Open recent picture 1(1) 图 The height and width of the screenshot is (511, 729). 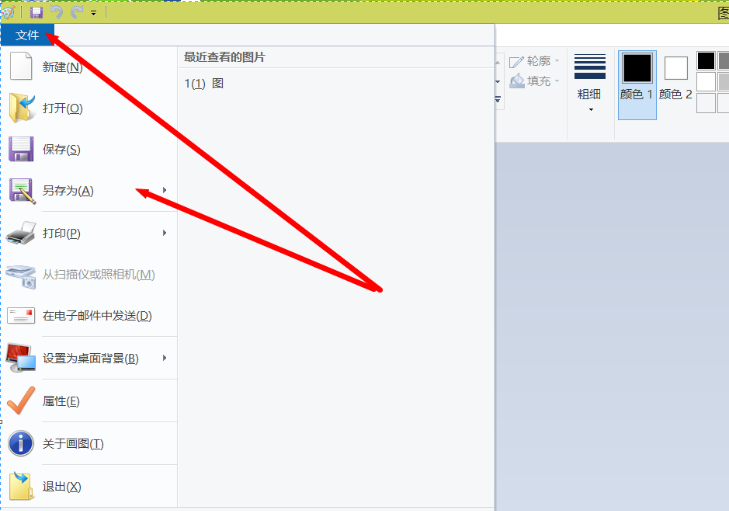204,84
